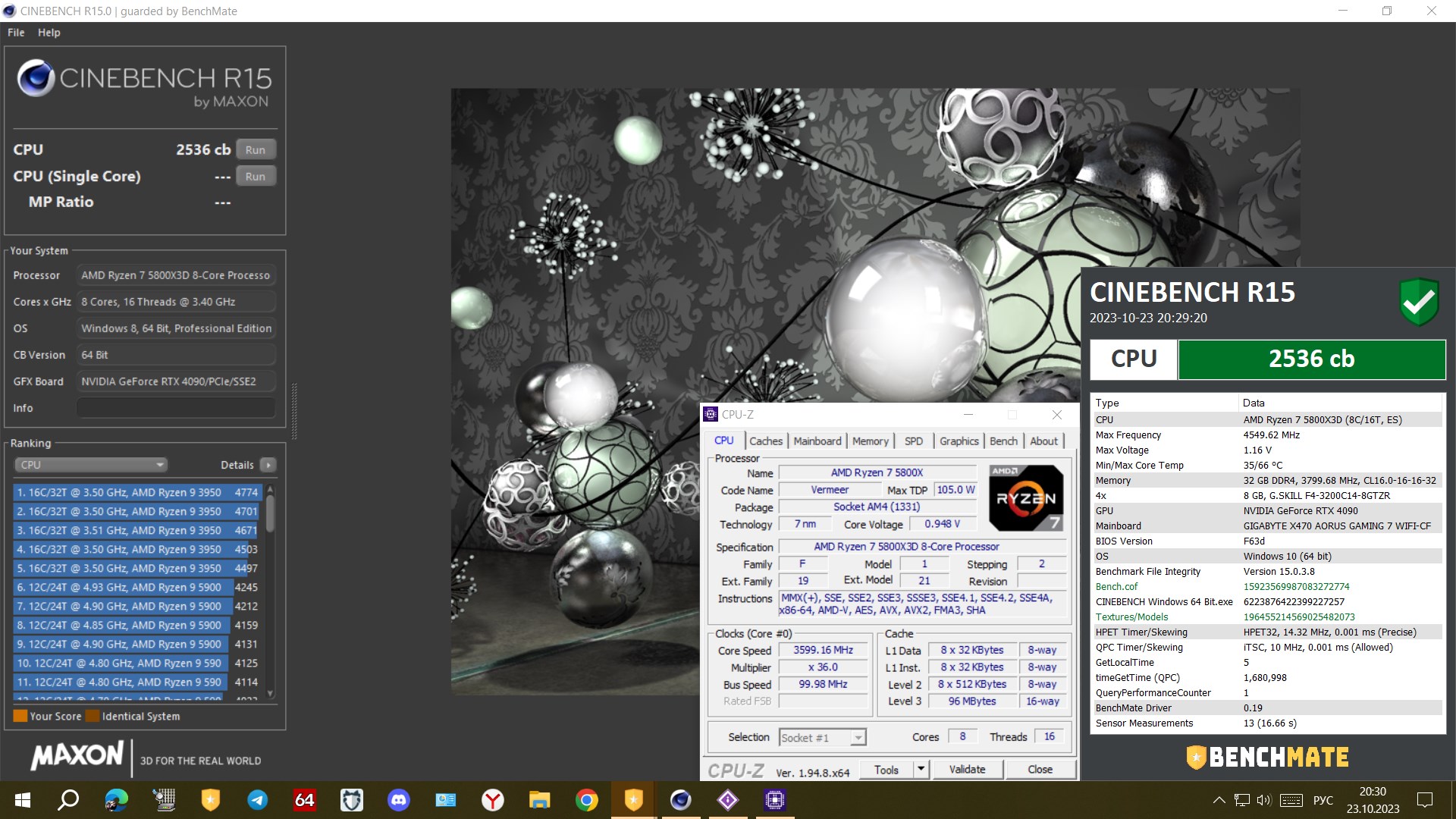1456x819 pixels.
Task: Open the Telegram taskbar icon
Action: [x=258, y=800]
